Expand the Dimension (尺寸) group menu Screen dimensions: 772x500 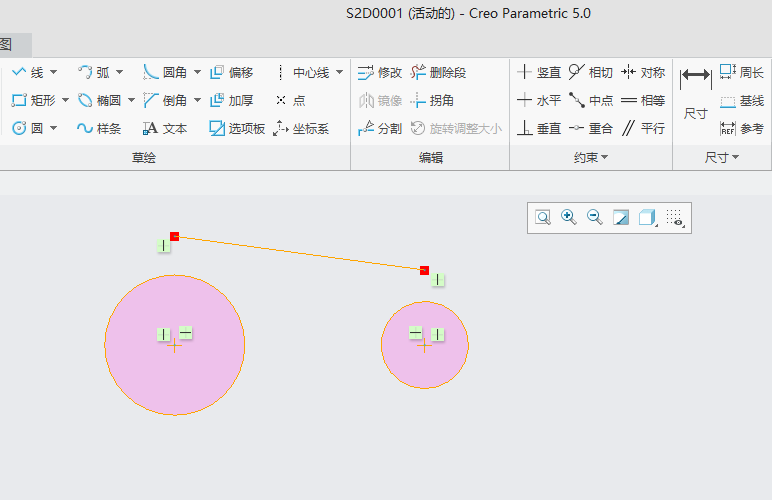click(722, 157)
